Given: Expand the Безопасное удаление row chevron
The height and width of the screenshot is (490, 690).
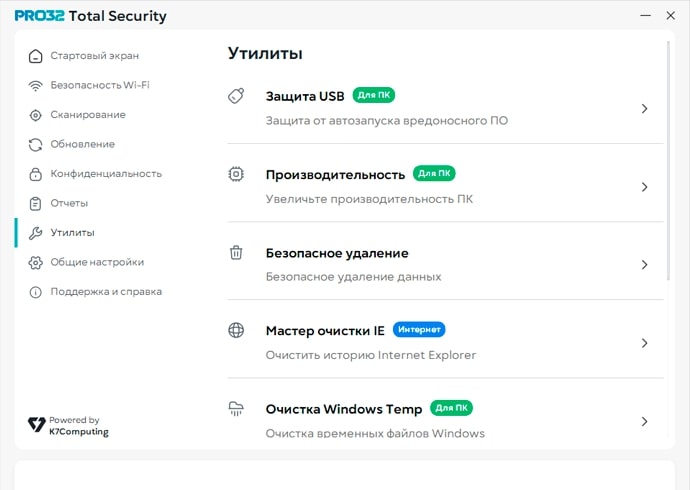Looking at the screenshot, I should click(x=645, y=265).
